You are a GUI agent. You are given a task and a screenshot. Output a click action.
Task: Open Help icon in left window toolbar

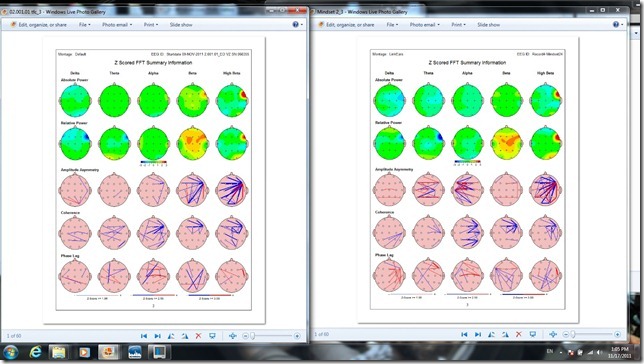tap(297, 25)
